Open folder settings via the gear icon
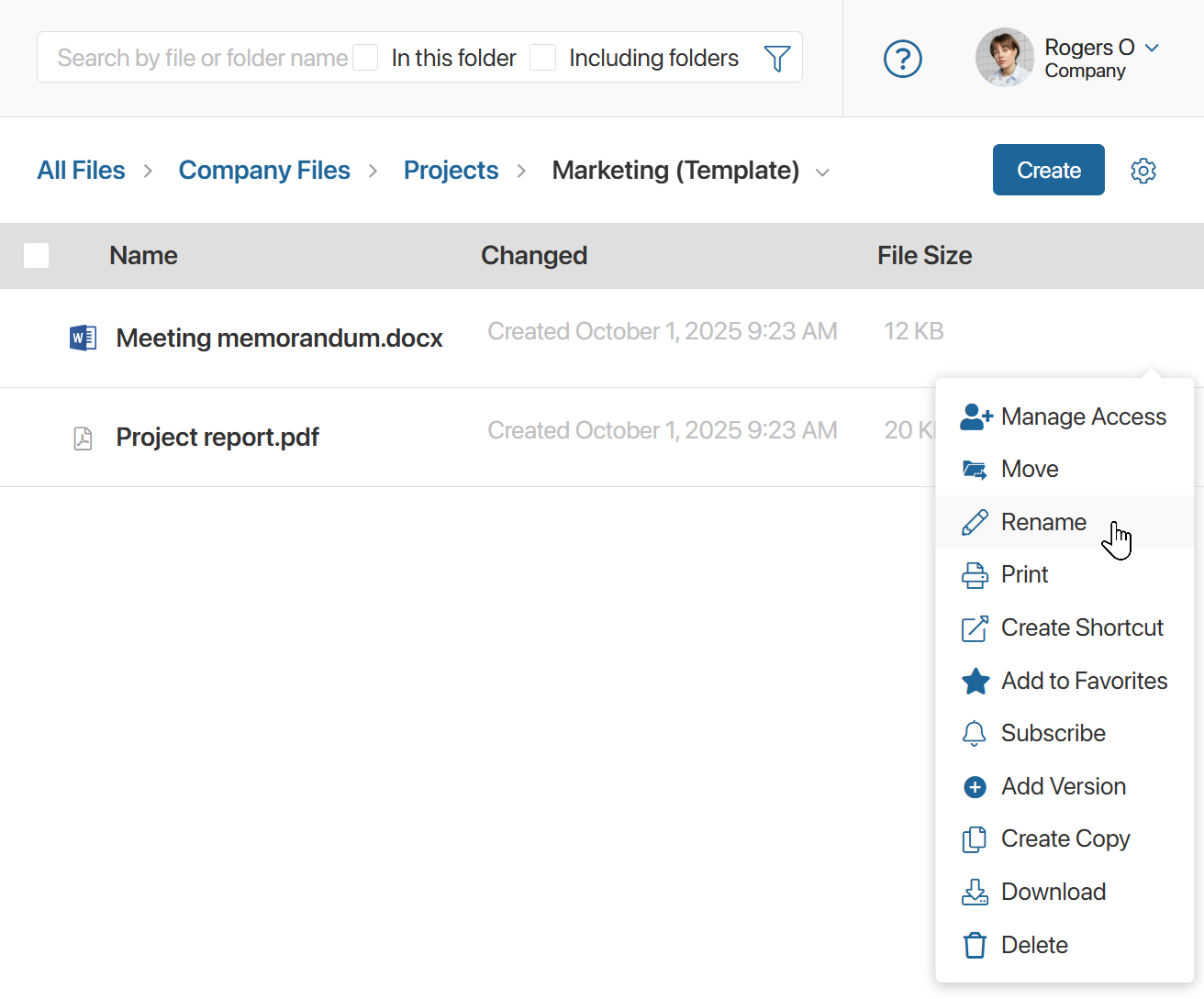 (1143, 170)
